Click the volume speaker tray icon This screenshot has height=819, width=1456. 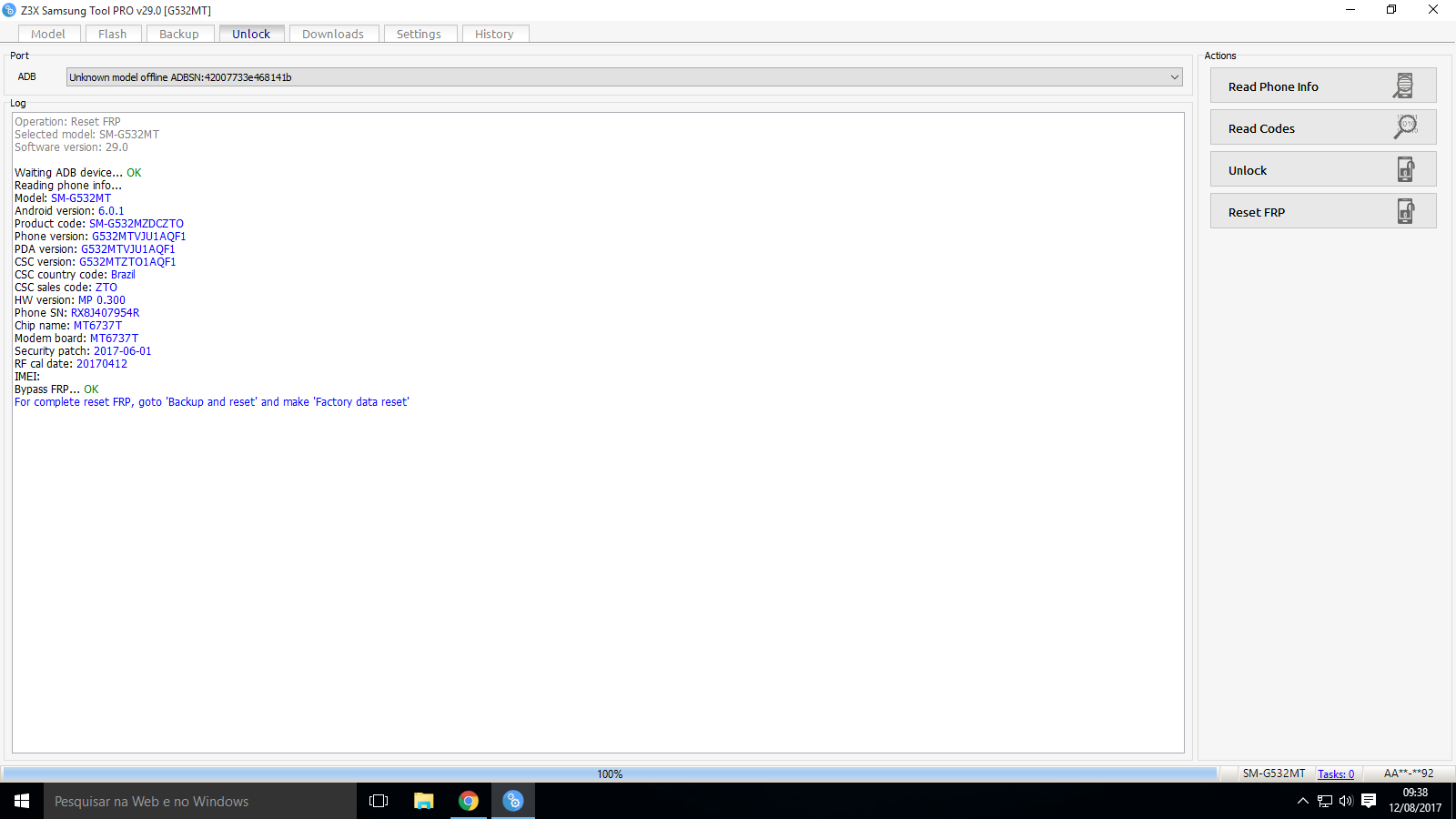pos(1346,801)
